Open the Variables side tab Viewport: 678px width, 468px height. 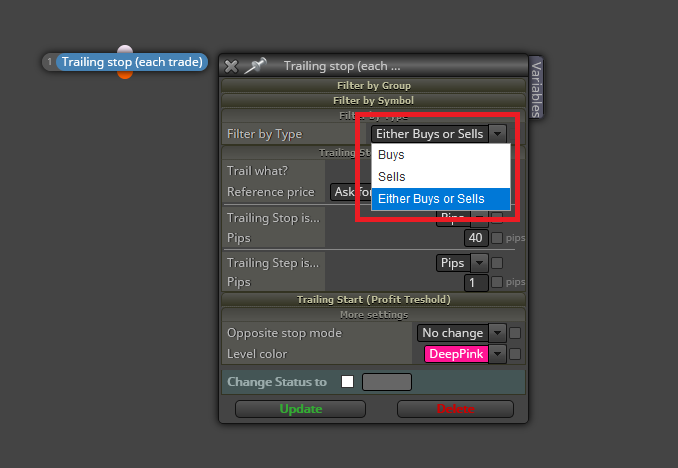[536, 88]
